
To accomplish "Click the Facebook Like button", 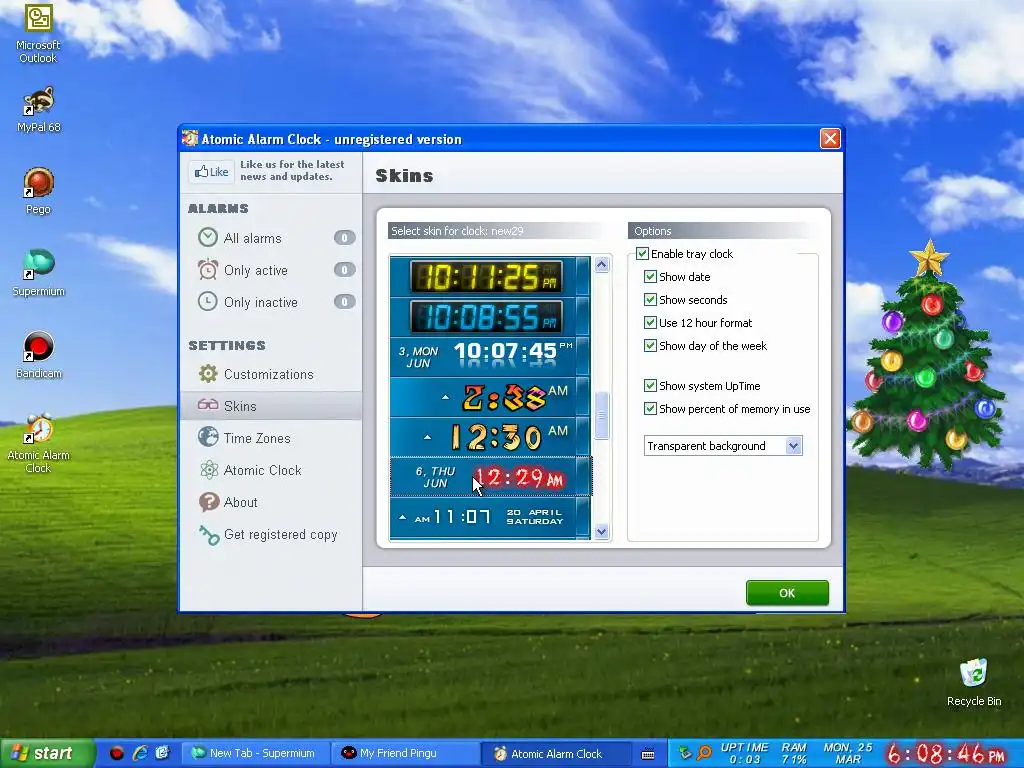I will click(212, 172).
